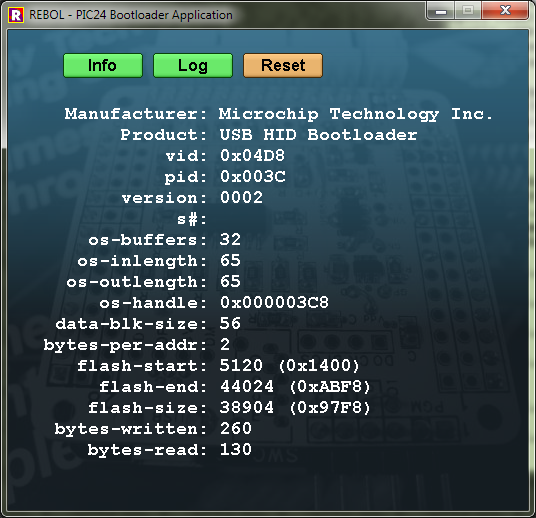This screenshot has height=518, width=536.
Task: Select flash-end value '44024 (0xABF8)'
Action: [295, 387]
